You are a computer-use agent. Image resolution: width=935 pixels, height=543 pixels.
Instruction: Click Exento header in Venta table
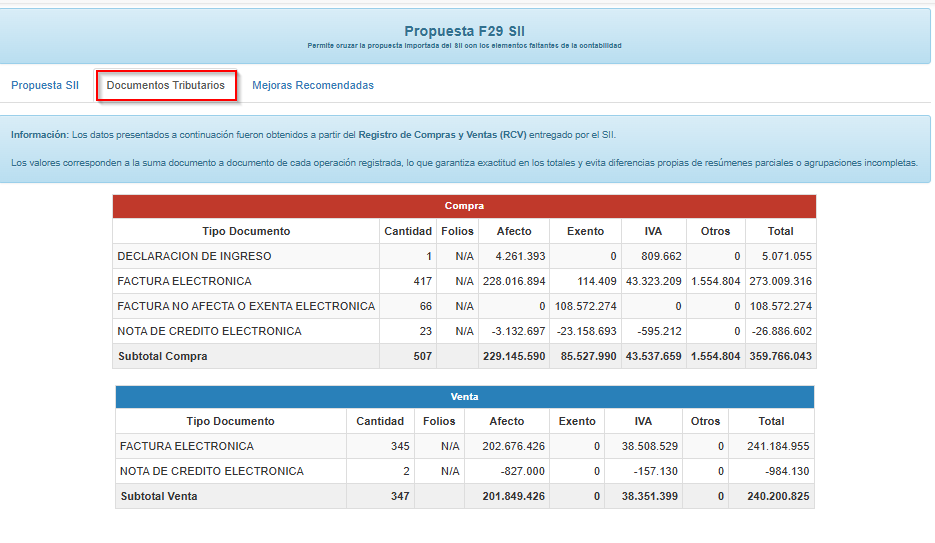coord(577,421)
